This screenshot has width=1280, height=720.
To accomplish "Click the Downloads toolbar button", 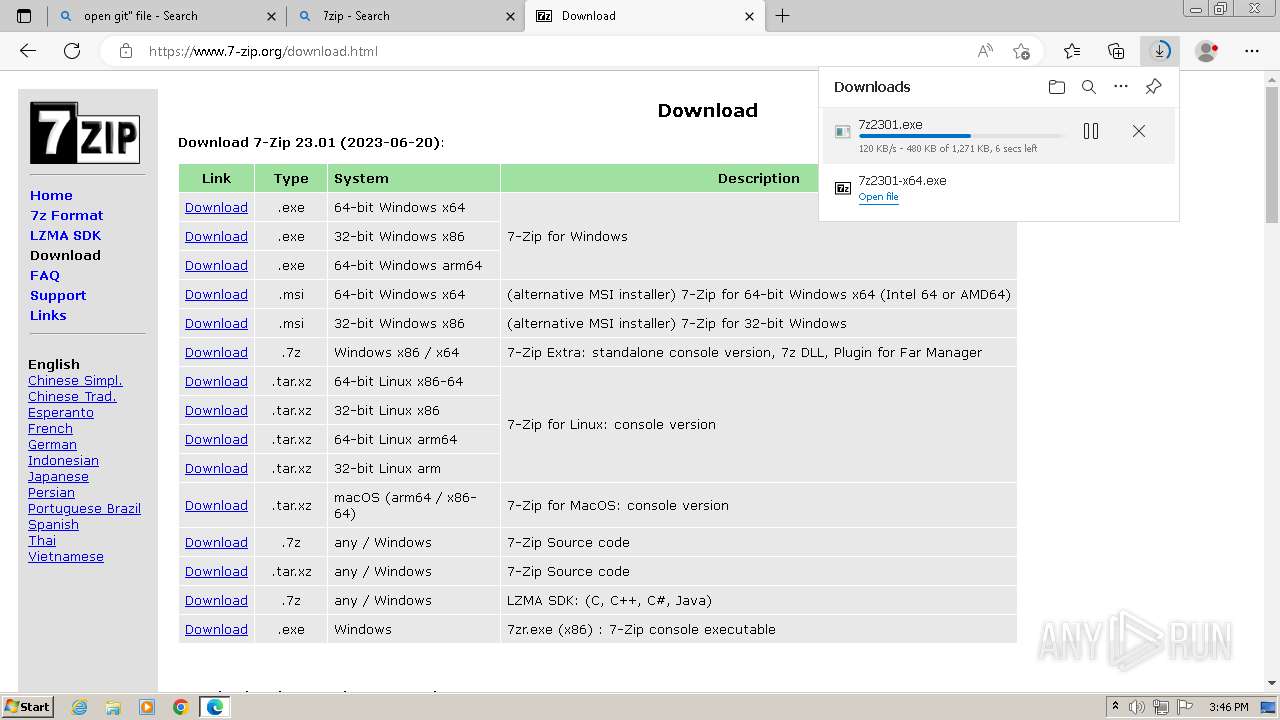I will (x=1160, y=51).
